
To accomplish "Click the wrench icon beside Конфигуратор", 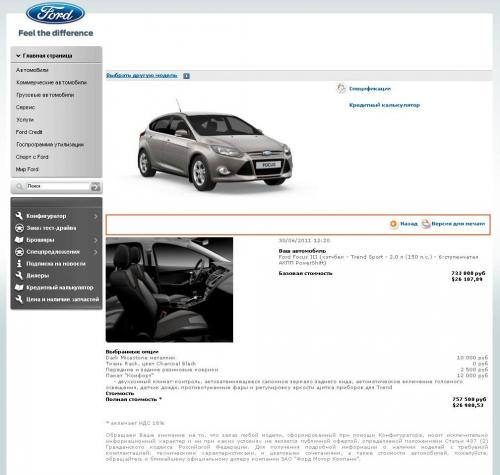I will coord(19,216).
